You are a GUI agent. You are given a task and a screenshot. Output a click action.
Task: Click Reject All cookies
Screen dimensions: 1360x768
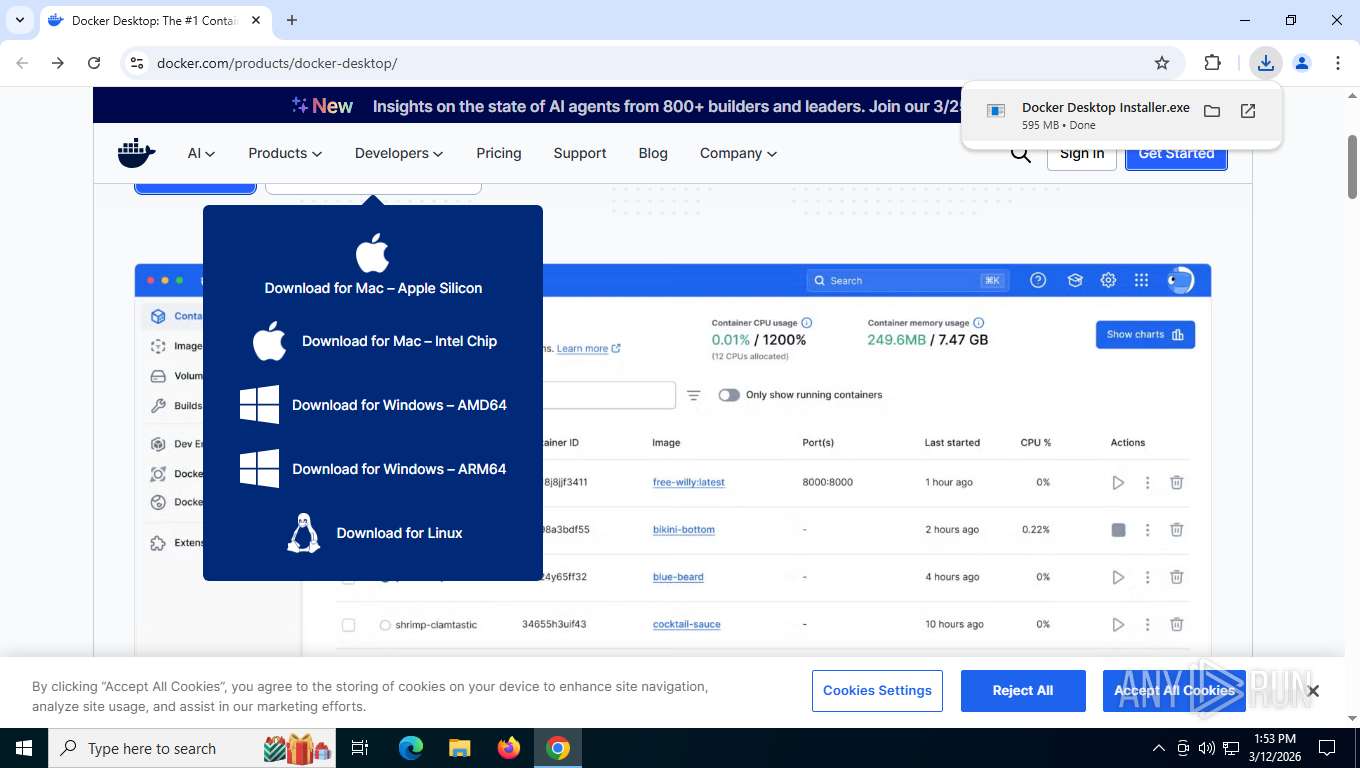coord(1023,691)
